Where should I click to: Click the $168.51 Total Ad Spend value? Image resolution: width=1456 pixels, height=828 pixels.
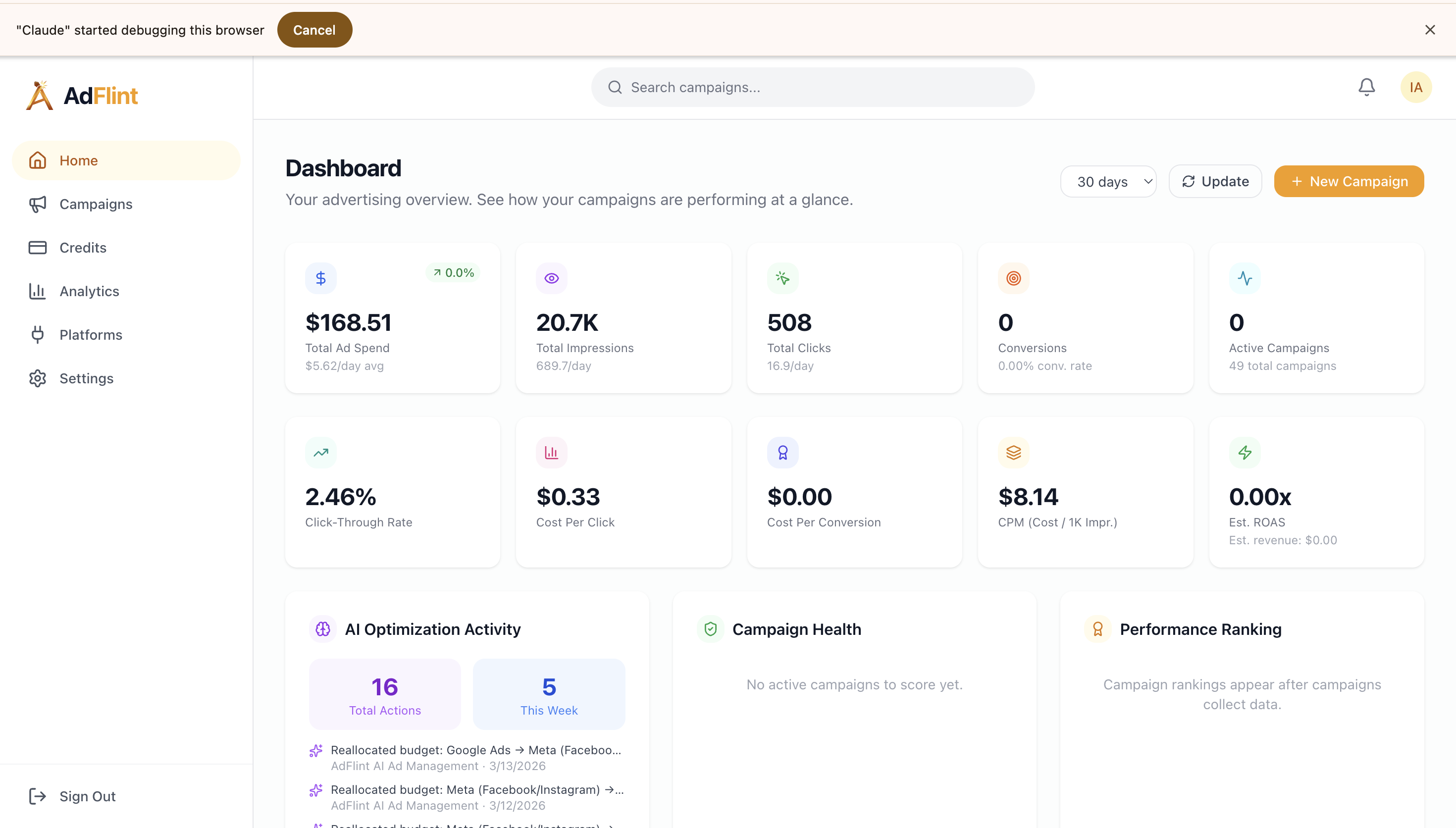pos(349,322)
